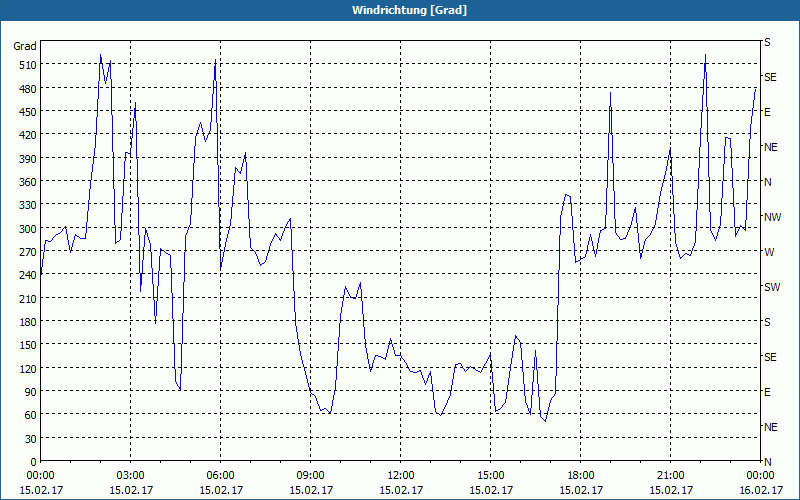This screenshot has width=800, height=500.
Task: Click the 21:00 time label
Action: point(670,476)
